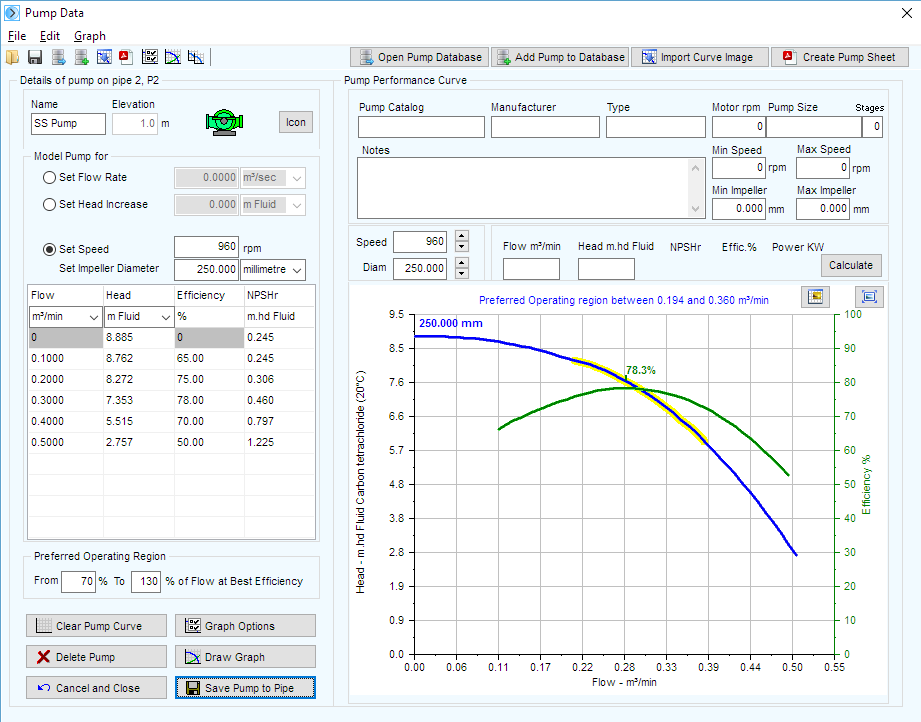Click the Max Impeller mm field
Screen dimensions: 921x722
(x=822, y=209)
